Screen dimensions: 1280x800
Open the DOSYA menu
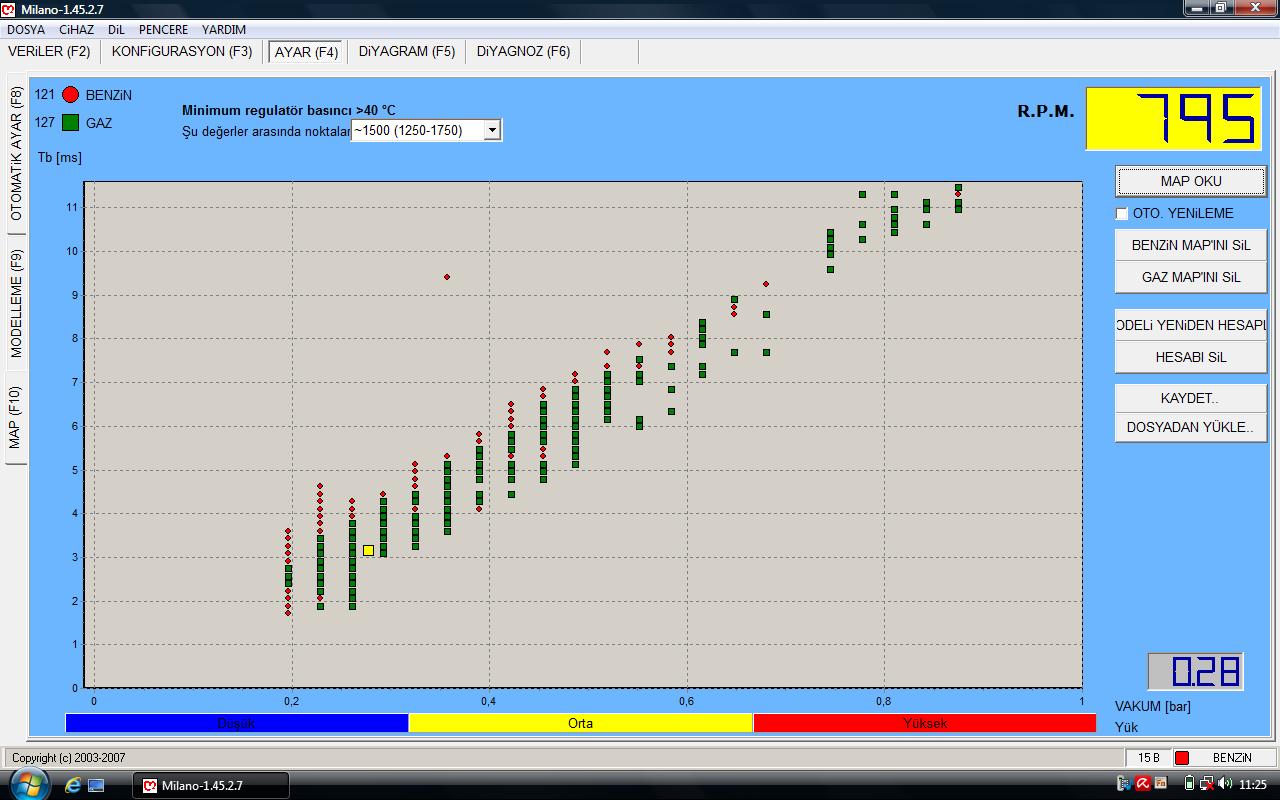click(26, 30)
